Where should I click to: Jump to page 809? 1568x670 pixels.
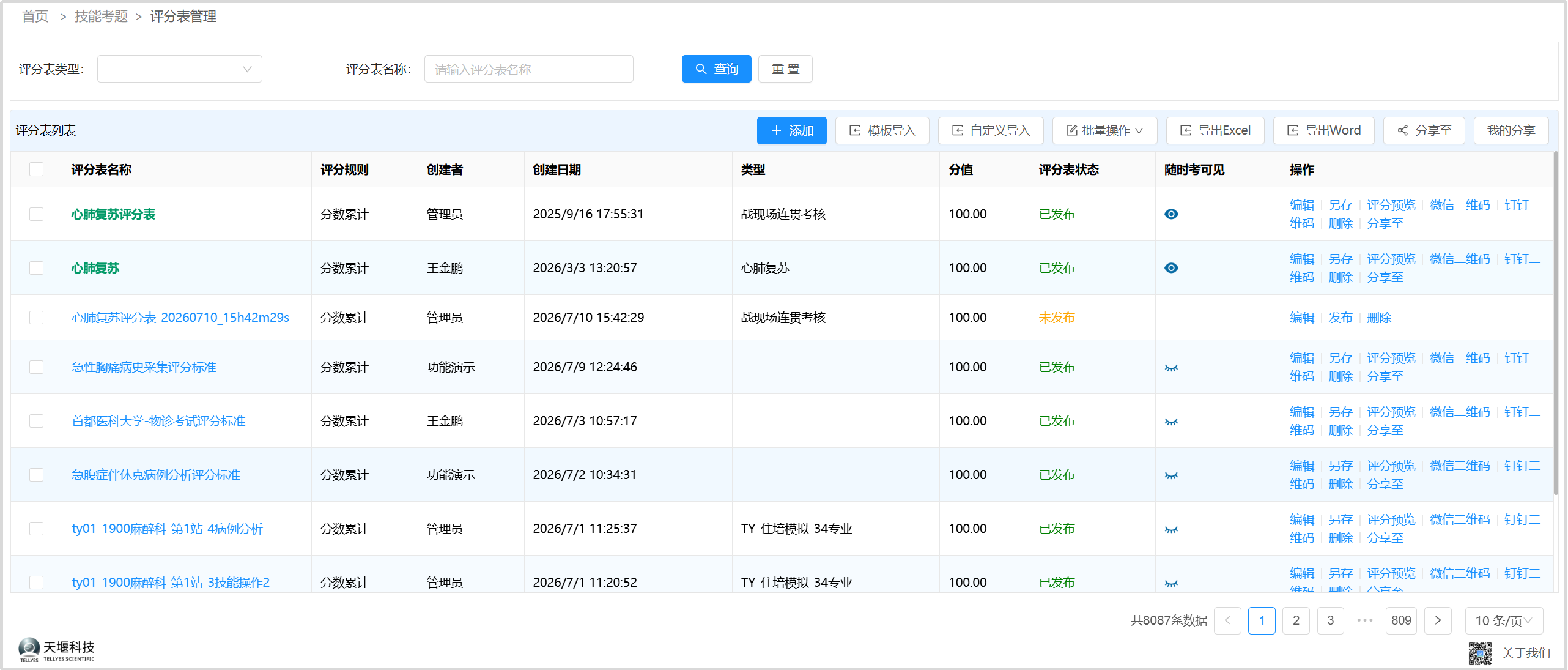click(1401, 620)
